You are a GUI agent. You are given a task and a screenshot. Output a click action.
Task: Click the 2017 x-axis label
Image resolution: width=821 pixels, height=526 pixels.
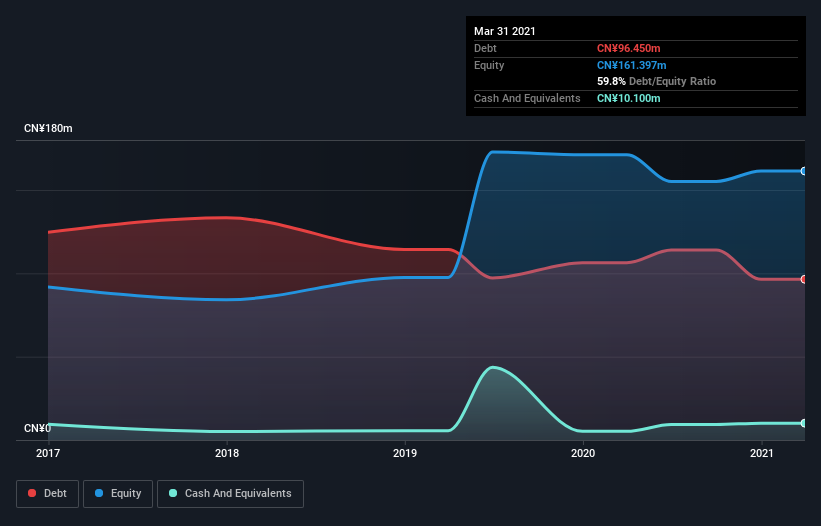(48, 453)
